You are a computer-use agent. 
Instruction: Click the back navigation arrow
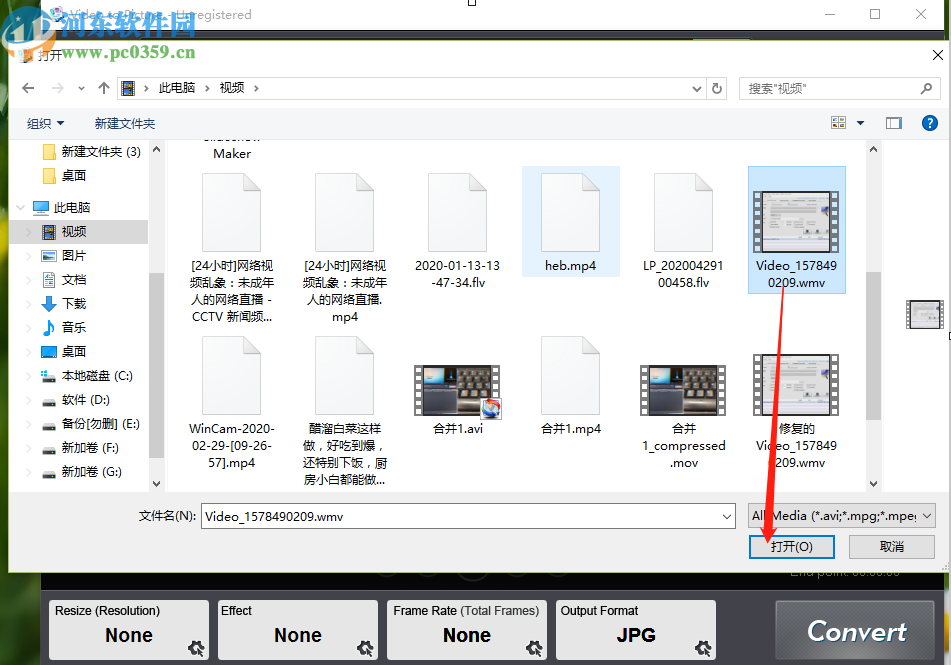(x=28, y=88)
